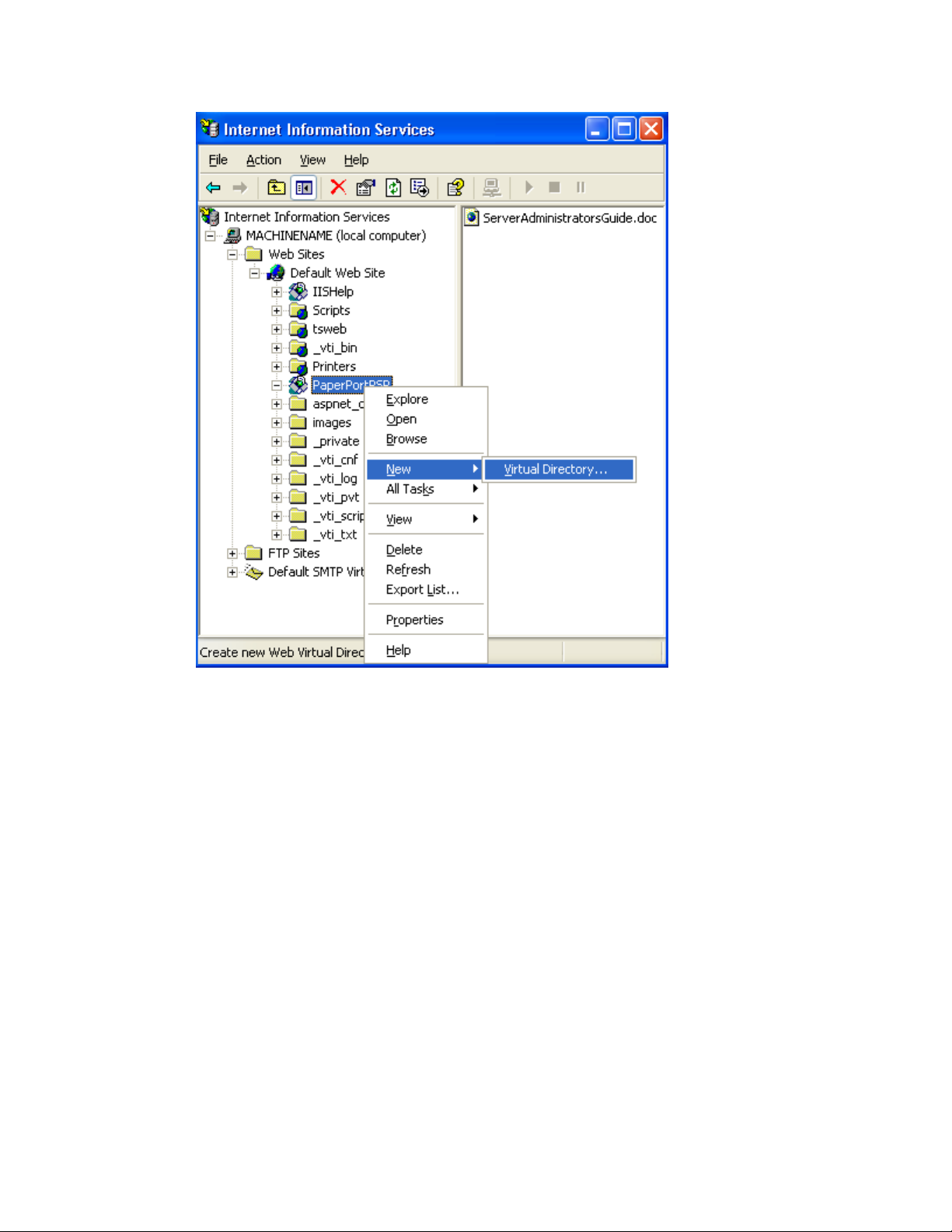
Task: Expand the Printers node
Action: [277, 366]
